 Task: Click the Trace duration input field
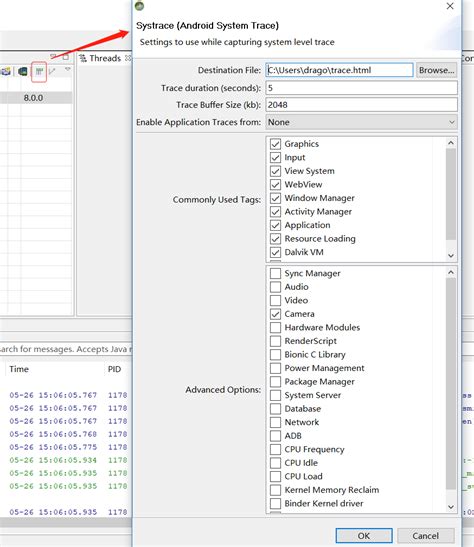(361, 88)
